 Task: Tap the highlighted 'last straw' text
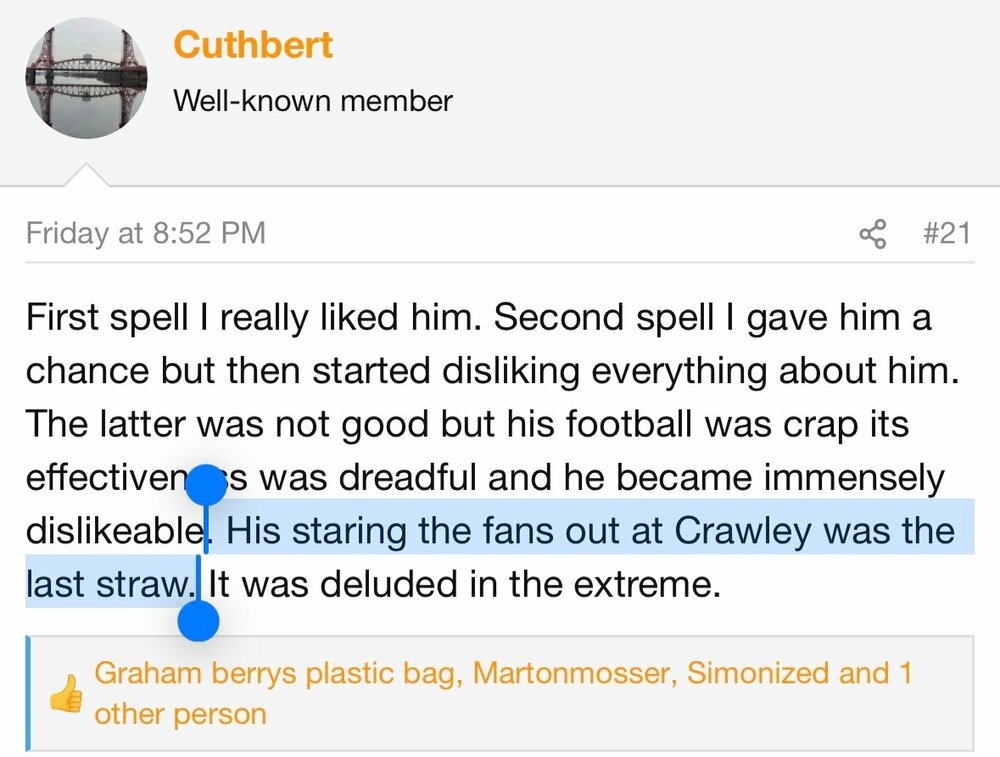(x=108, y=583)
